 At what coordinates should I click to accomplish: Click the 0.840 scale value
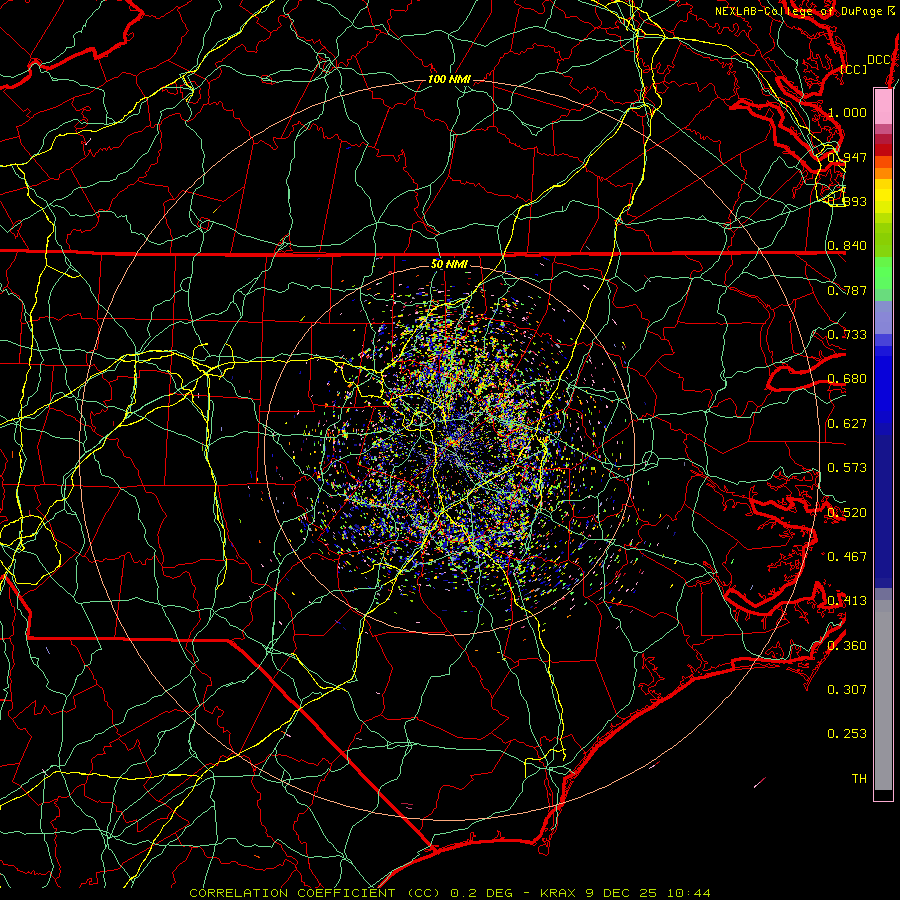847,246
